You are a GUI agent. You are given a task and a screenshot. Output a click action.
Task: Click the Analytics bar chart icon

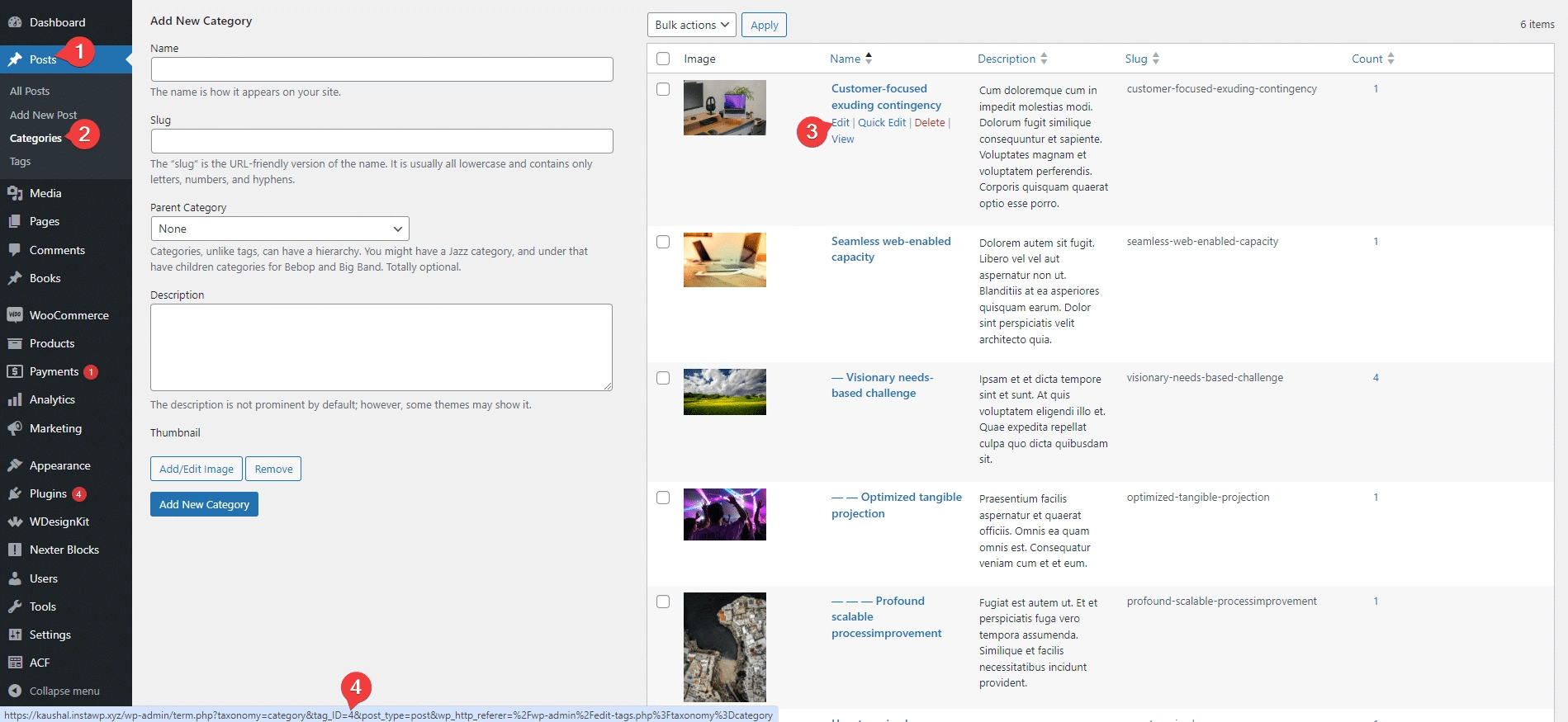tap(15, 399)
